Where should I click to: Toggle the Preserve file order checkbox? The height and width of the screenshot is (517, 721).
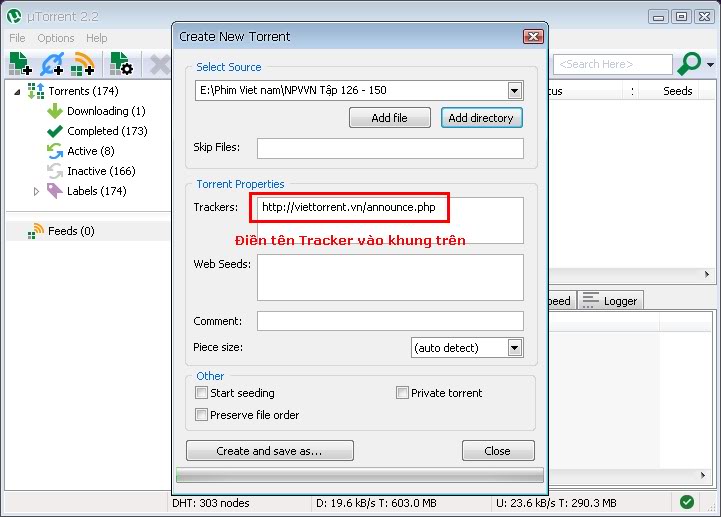click(x=201, y=414)
